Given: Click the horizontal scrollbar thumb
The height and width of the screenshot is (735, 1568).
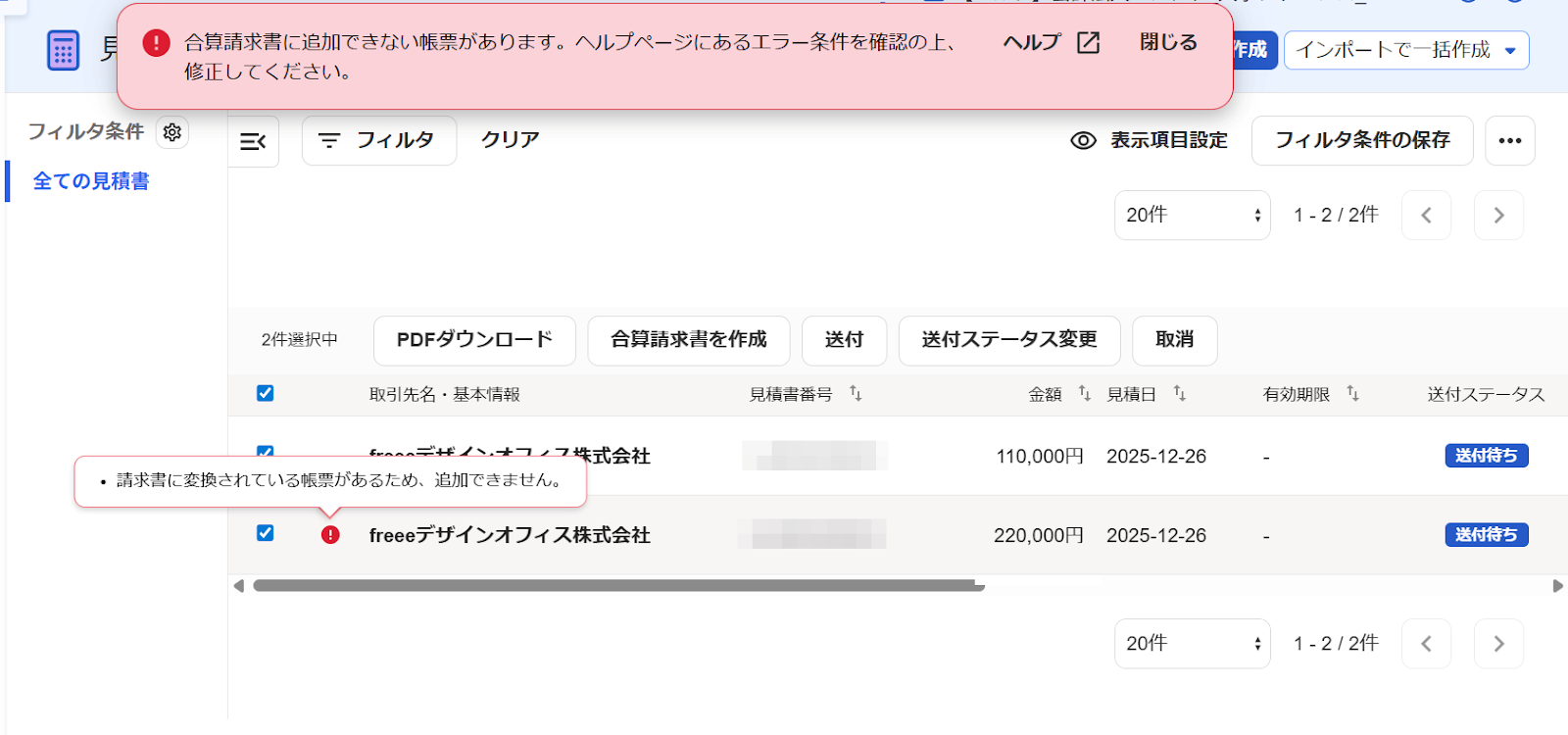Looking at the screenshot, I should (618, 586).
